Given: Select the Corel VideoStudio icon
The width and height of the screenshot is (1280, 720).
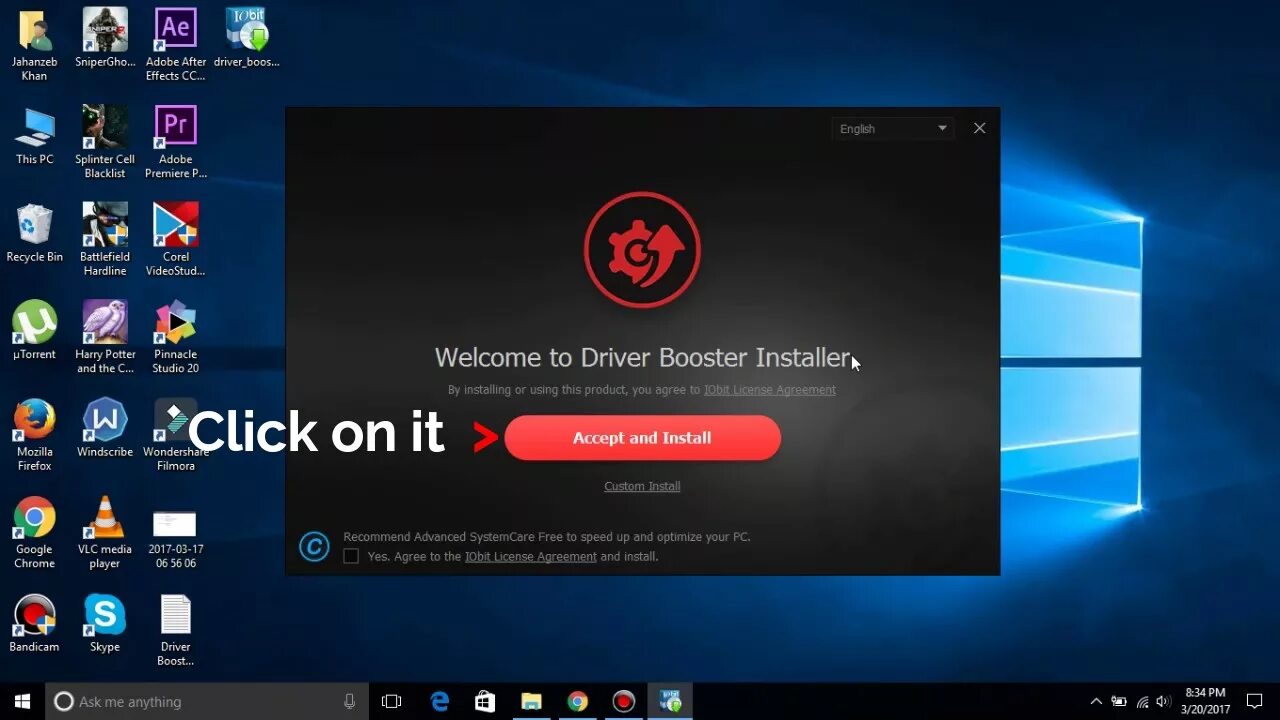Looking at the screenshot, I should pyautogui.click(x=175, y=240).
